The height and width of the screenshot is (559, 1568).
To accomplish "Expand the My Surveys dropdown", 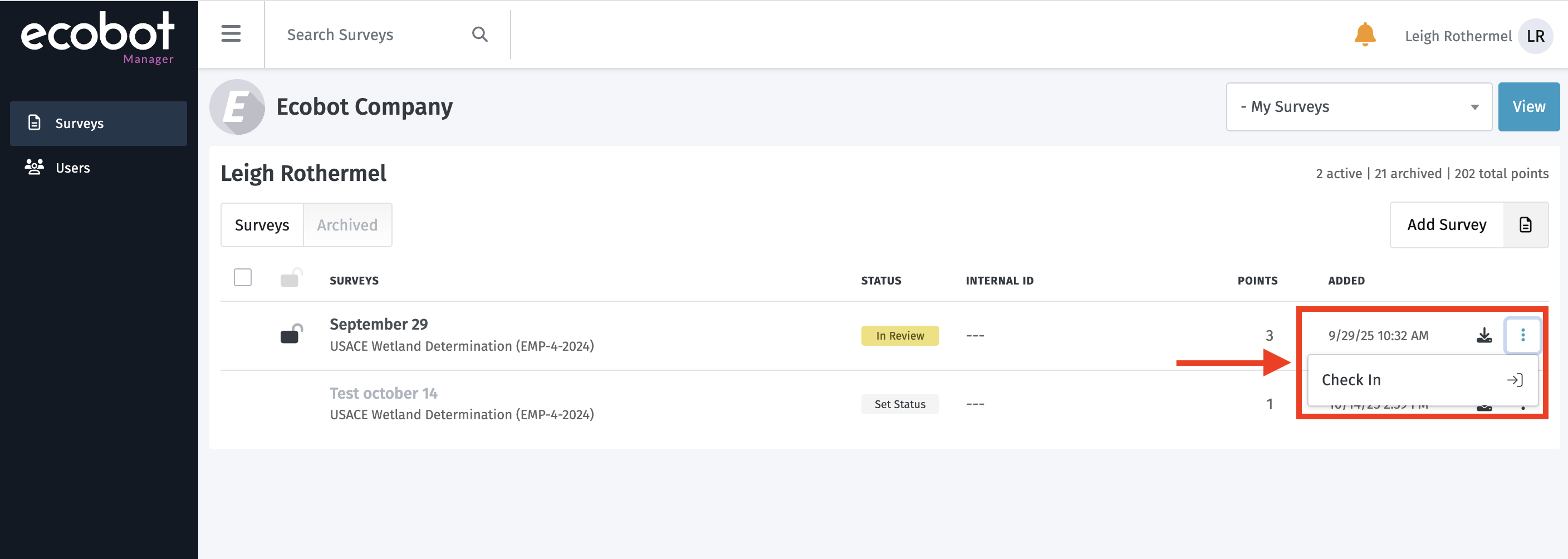I will pyautogui.click(x=1358, y=107).
